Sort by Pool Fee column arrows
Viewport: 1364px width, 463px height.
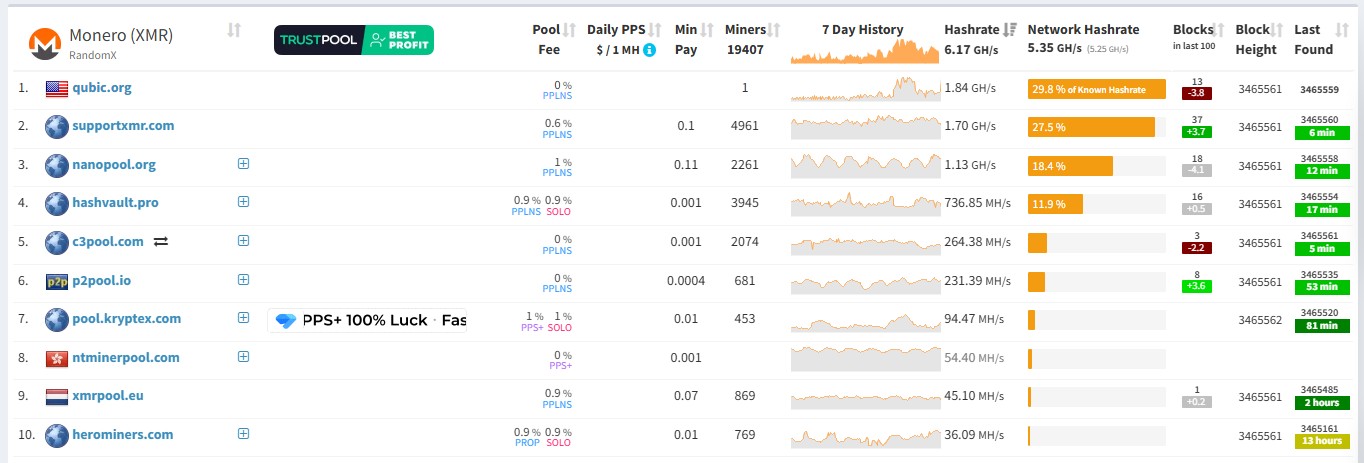pyautogui.click(x=569, y=30)
